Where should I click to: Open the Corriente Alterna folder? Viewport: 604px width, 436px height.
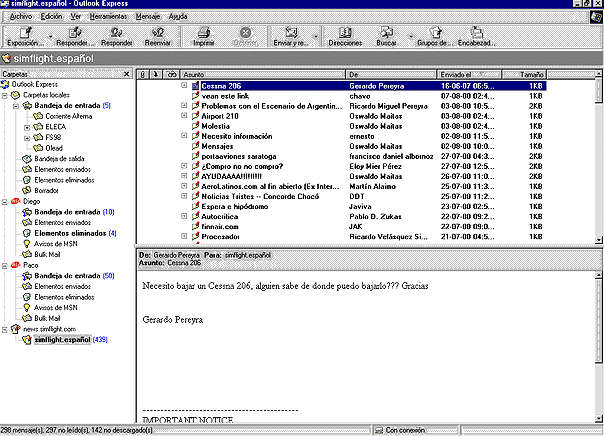[x=69, y=116]
